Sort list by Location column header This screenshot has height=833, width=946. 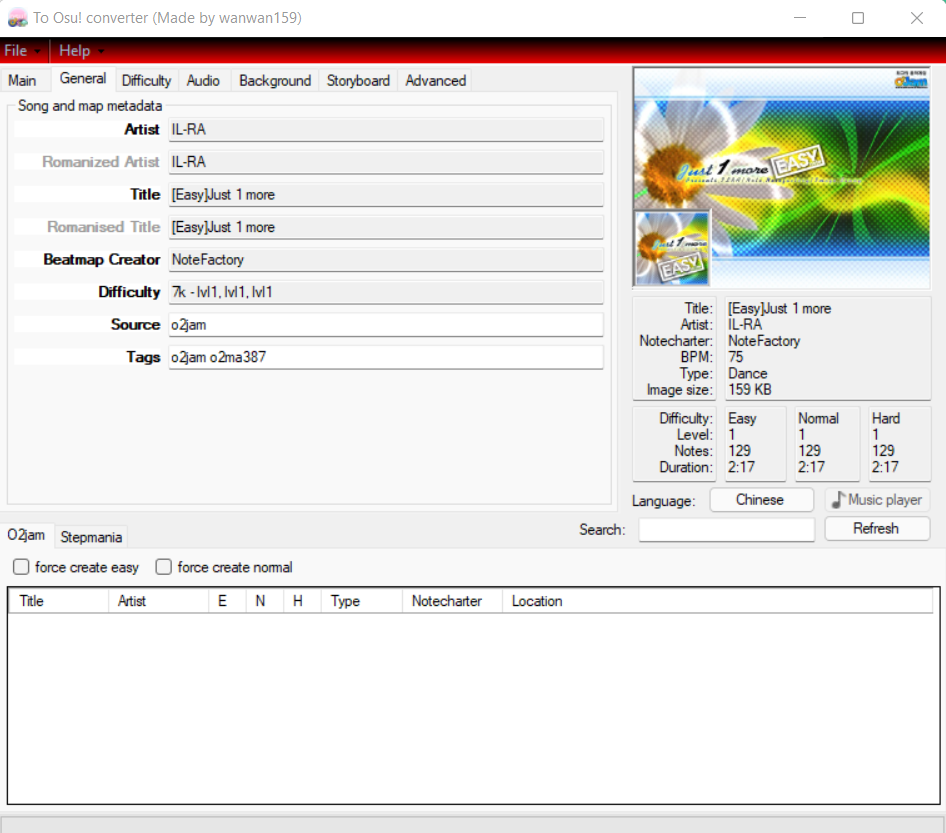point(718,601)
